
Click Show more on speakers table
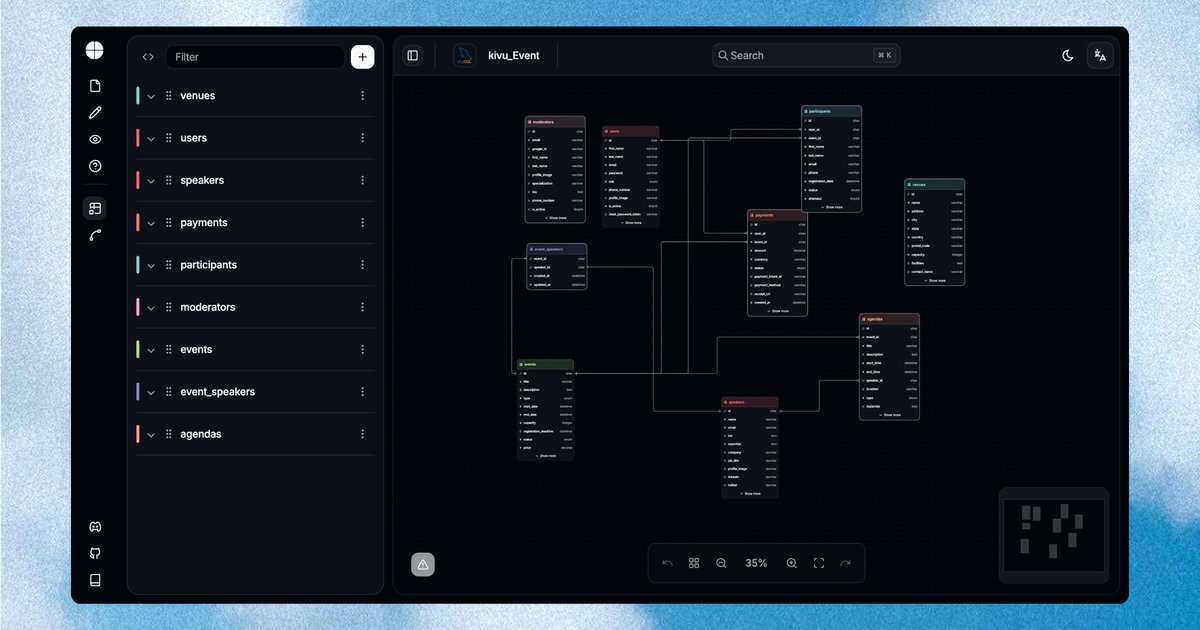[750, 493]
